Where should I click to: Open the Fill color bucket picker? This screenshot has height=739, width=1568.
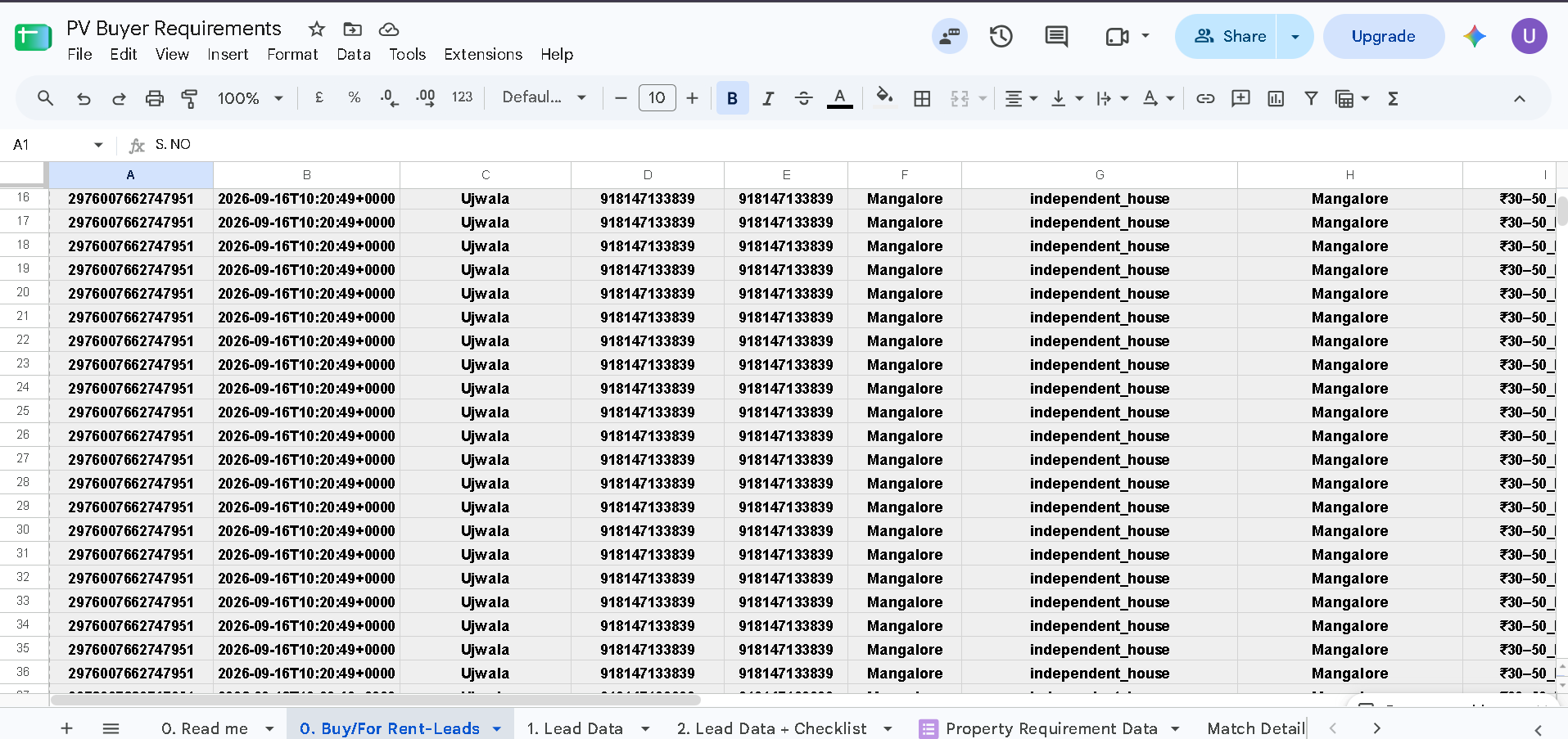point(884,97)
